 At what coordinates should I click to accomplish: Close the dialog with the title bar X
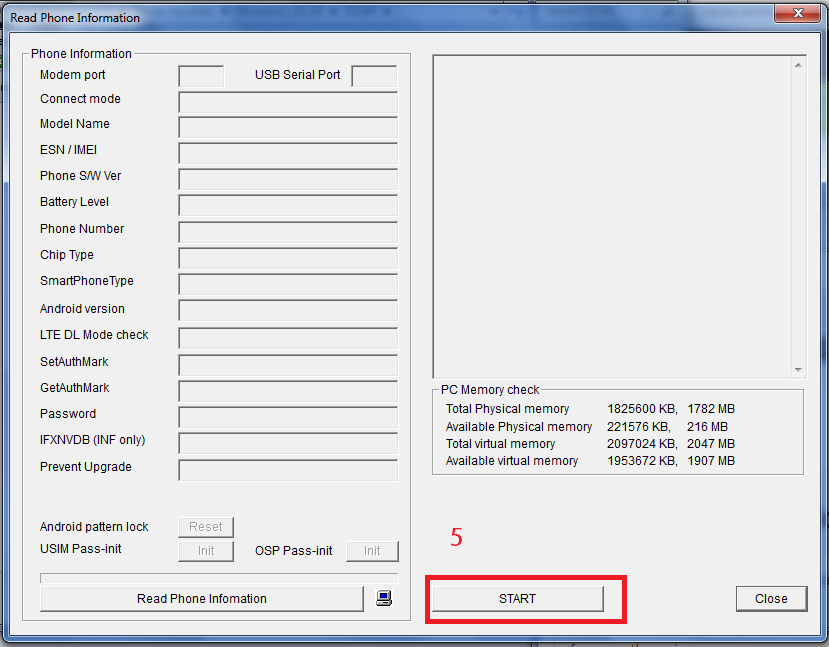[x=798, y=15]
